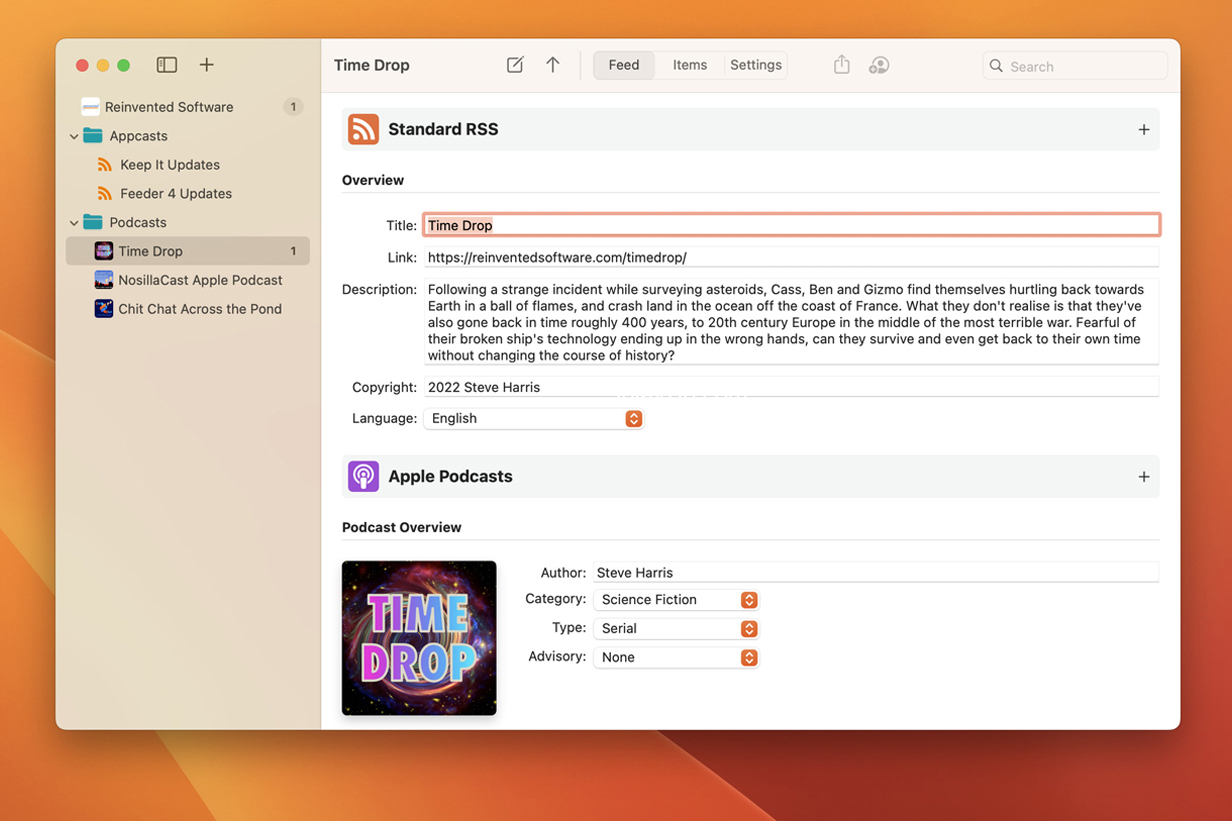Click into the Description text area
The width and height of the screenshot is (1232, 821).
(x=791, y=321)
